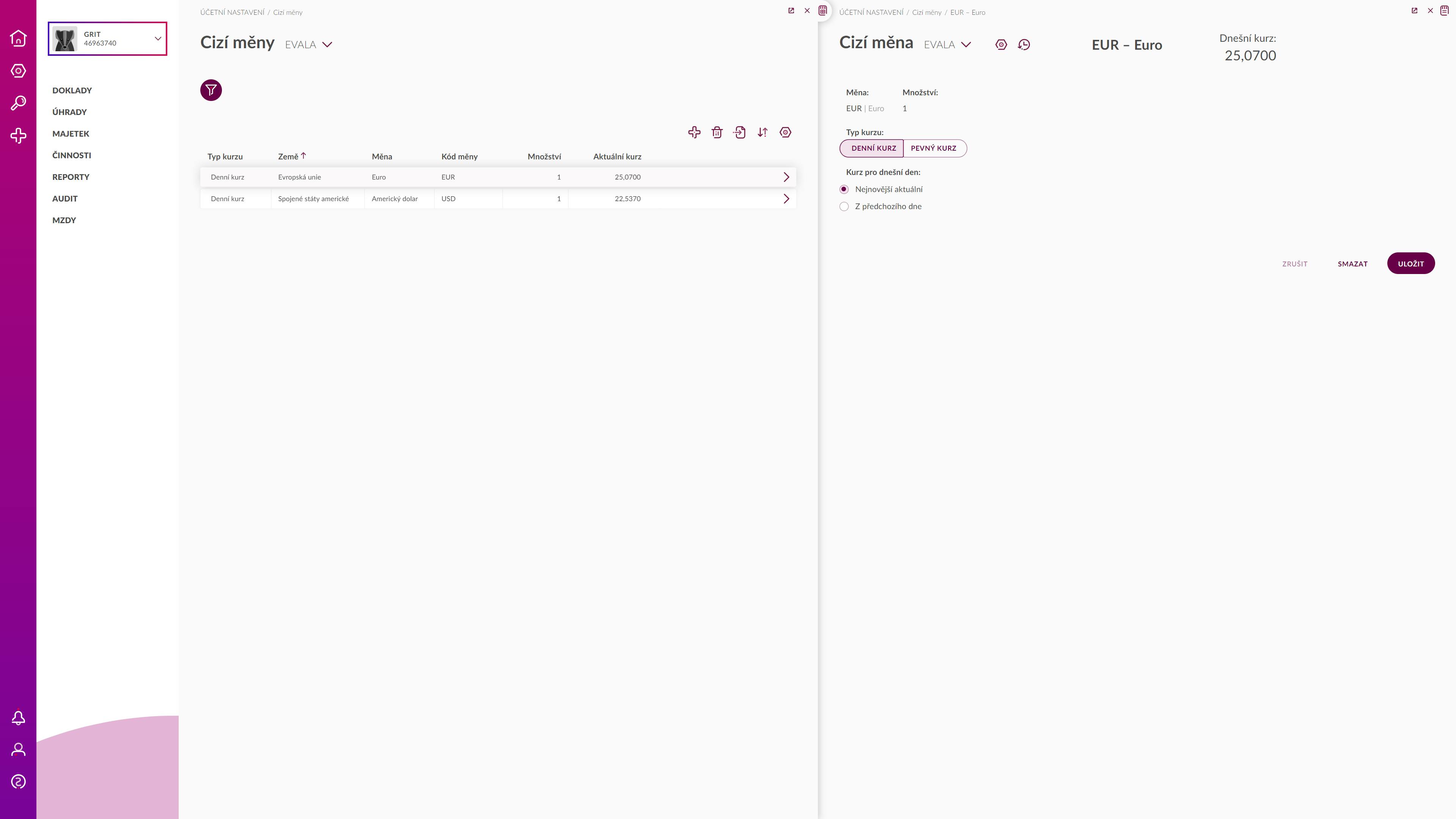Click the 25,0700 rate in table
This screenshot has width=1456, height=819.
[x=627, y=177]
